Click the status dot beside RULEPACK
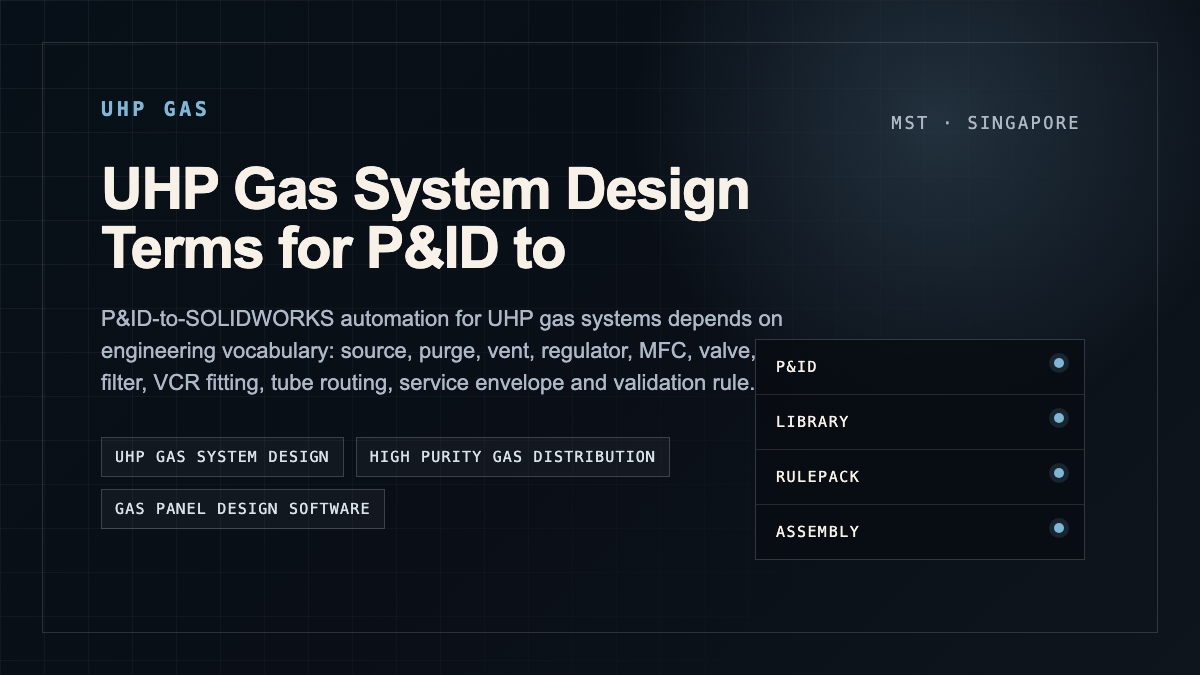The height and width of the screenshot is (675, 1200). click(1059, 473)
